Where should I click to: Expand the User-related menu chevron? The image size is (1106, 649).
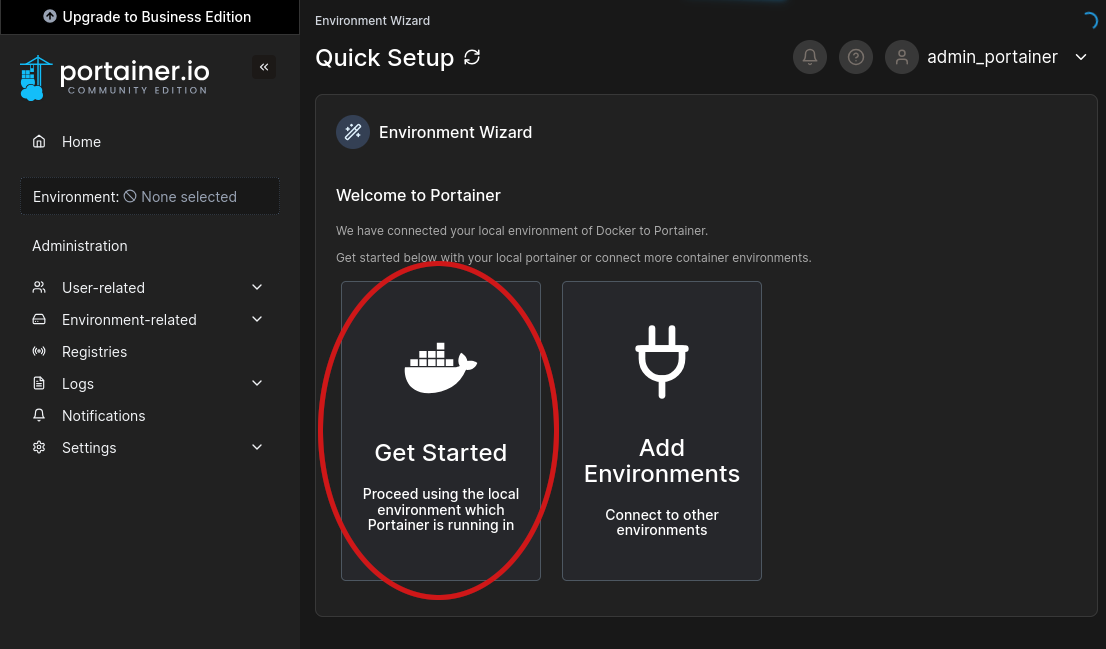[x=257, y=288]
